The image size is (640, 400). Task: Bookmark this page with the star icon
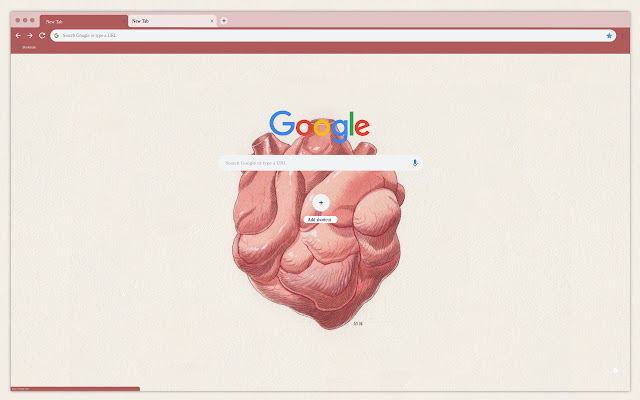click(609, 36)
